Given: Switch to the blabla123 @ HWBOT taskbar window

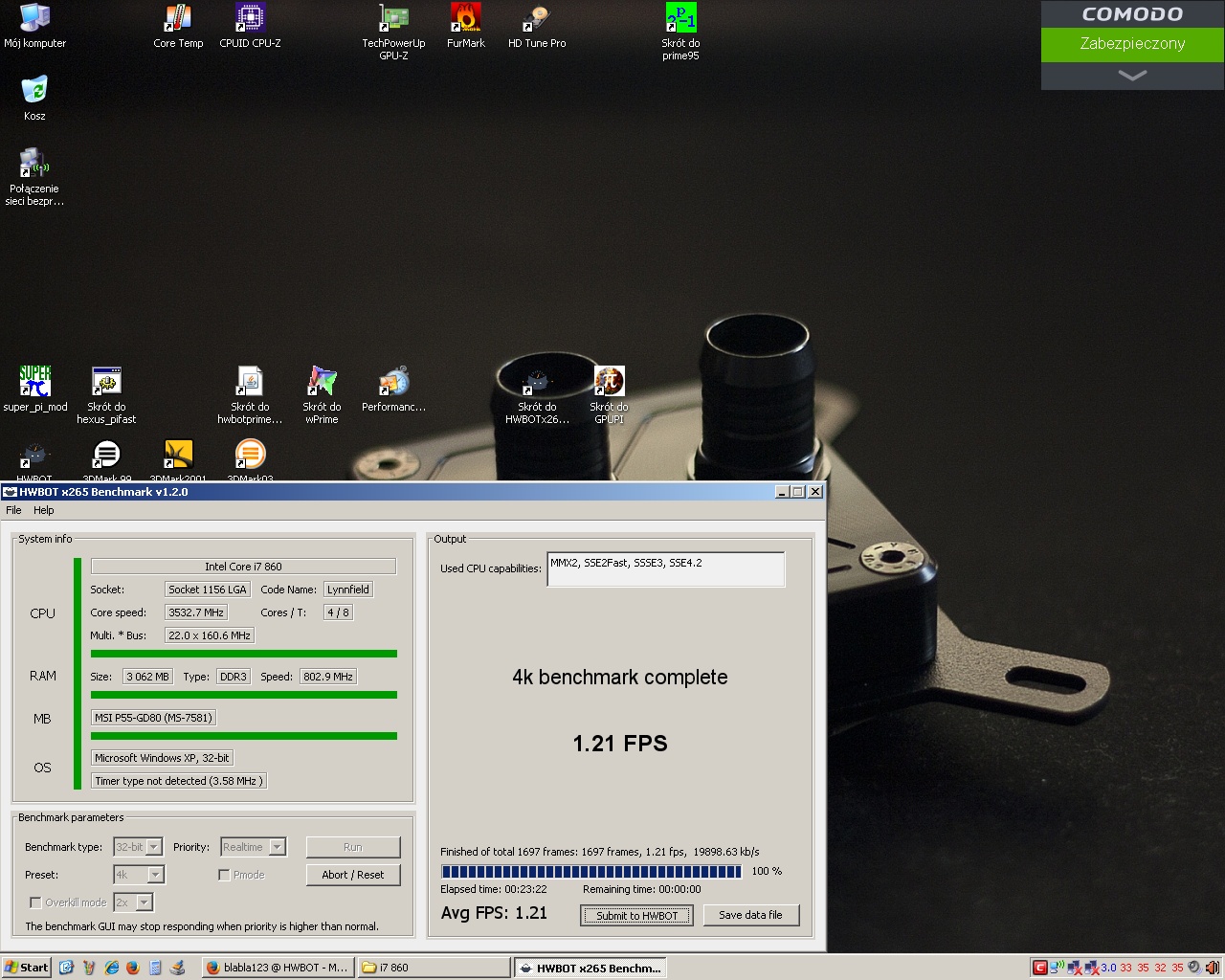Looking at the screenshot, I should click(x=278, y=968).
